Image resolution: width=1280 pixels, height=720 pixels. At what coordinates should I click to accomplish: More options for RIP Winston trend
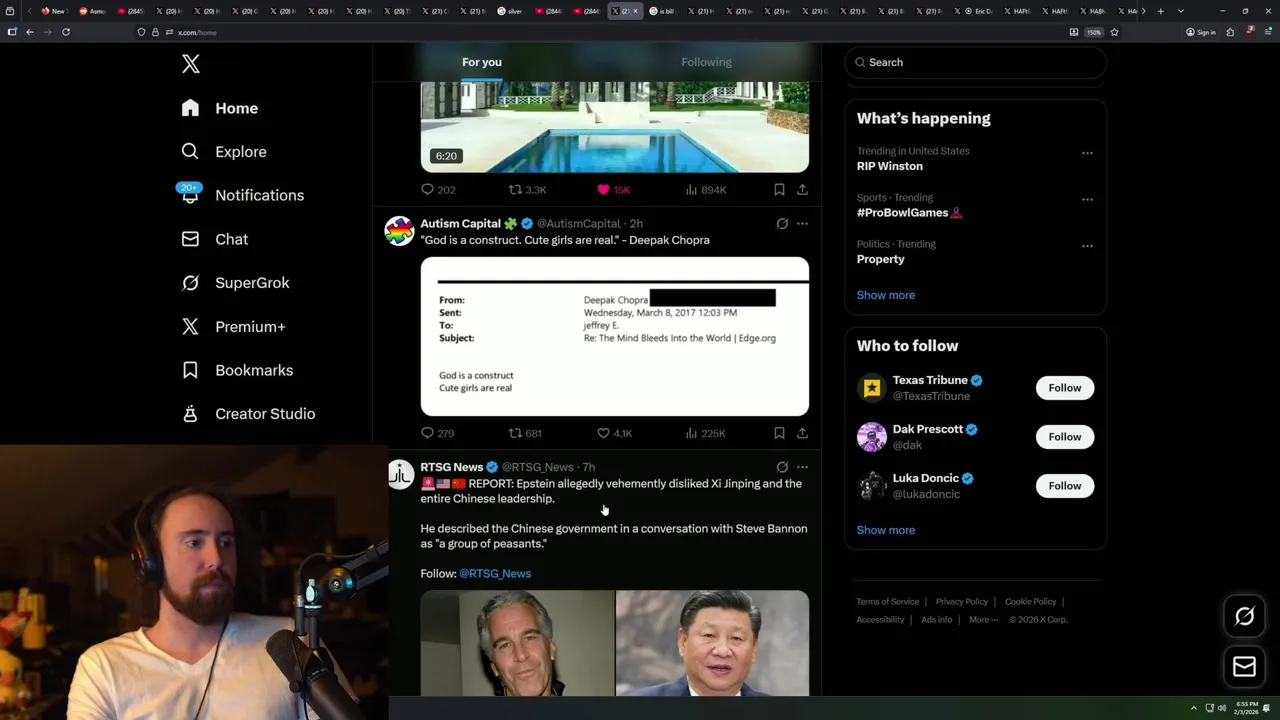coord(1087,153)
